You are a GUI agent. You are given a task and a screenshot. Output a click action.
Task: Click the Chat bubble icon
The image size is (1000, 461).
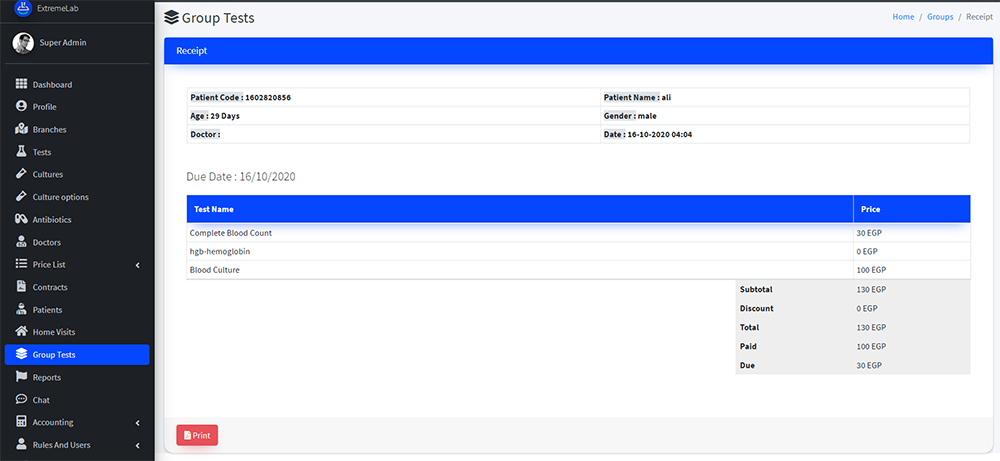pyautogui.click(x=21, y=400)
